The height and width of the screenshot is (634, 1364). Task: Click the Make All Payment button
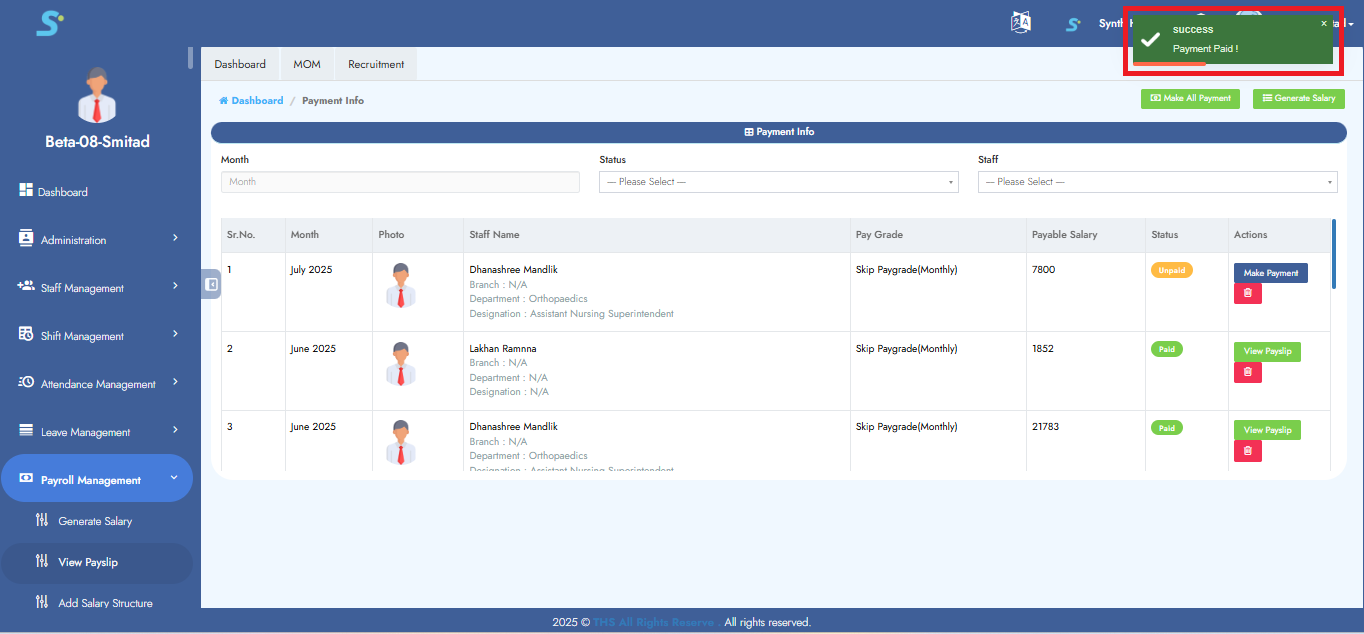pyautogui.click(x=1190, y=98)
